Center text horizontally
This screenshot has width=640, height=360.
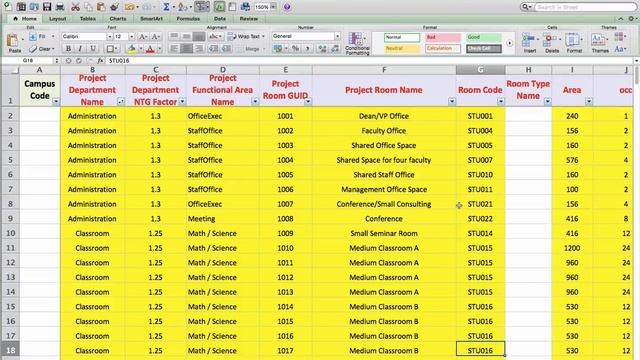[x=187, y=49]
